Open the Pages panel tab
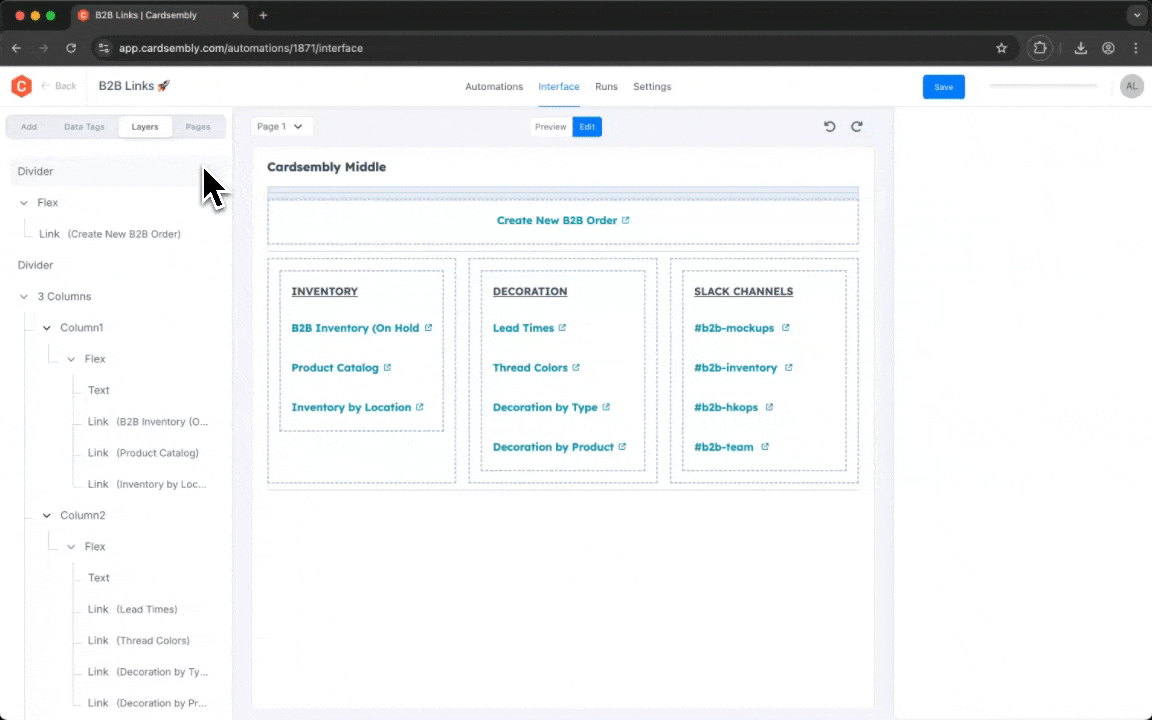1152x720 pixels. 197,126
